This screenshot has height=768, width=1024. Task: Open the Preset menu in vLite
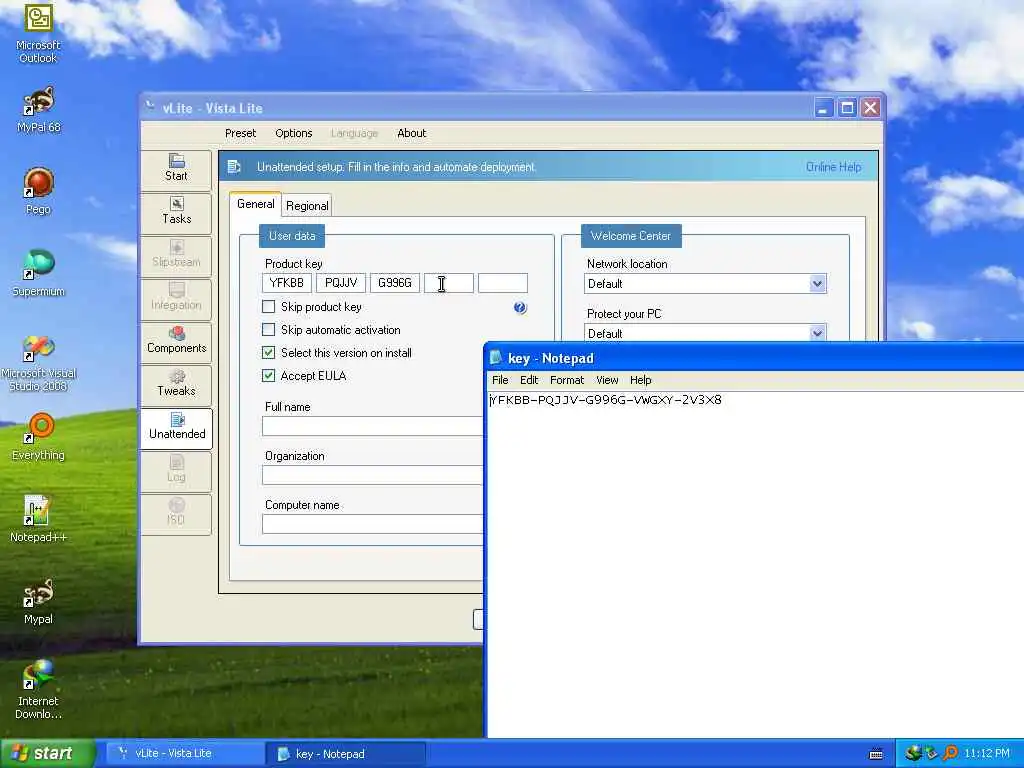coord(240,133)
